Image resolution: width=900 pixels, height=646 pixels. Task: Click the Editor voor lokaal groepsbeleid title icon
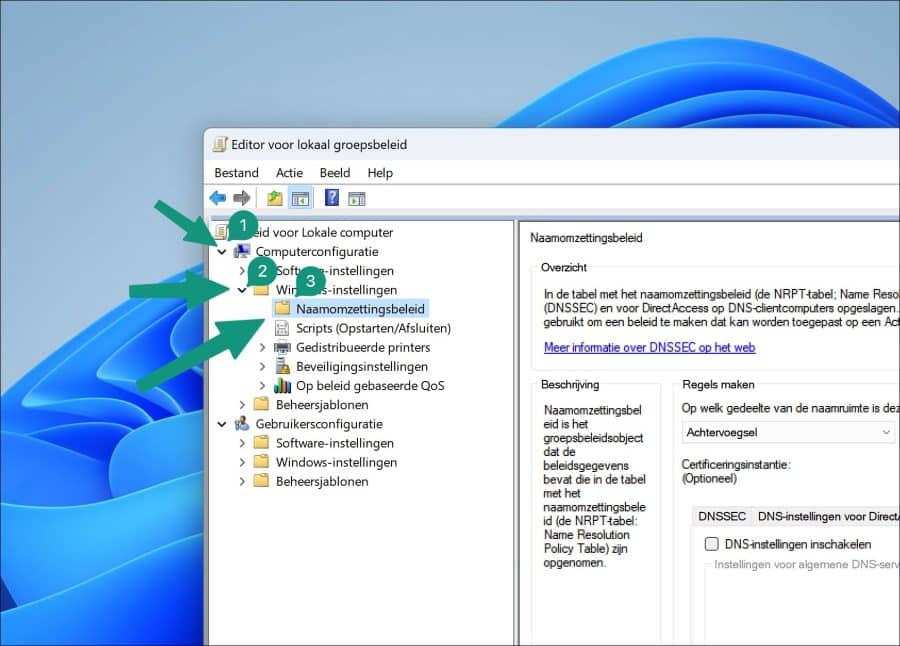(x=220, y=144)
